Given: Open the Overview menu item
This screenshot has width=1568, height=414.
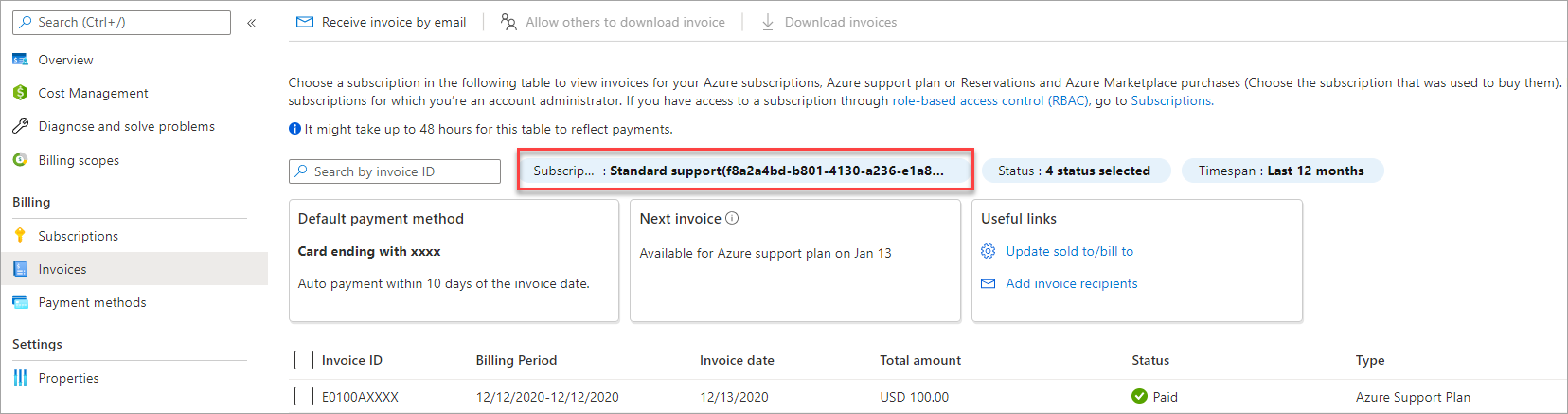Looking at the screenshot, I should [x=65, y=60].
